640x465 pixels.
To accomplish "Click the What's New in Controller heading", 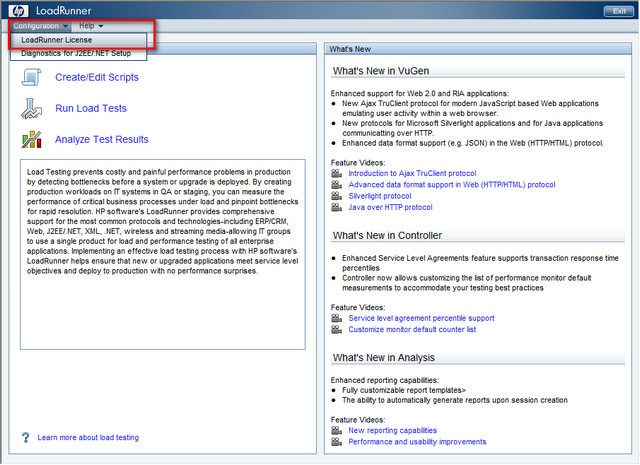I will [x=387, y=236].
